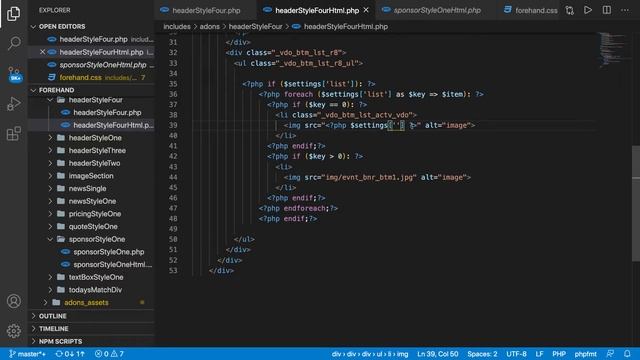Open the editor More Actions ellipsis

pyautogui.click(x=625, y=10)
